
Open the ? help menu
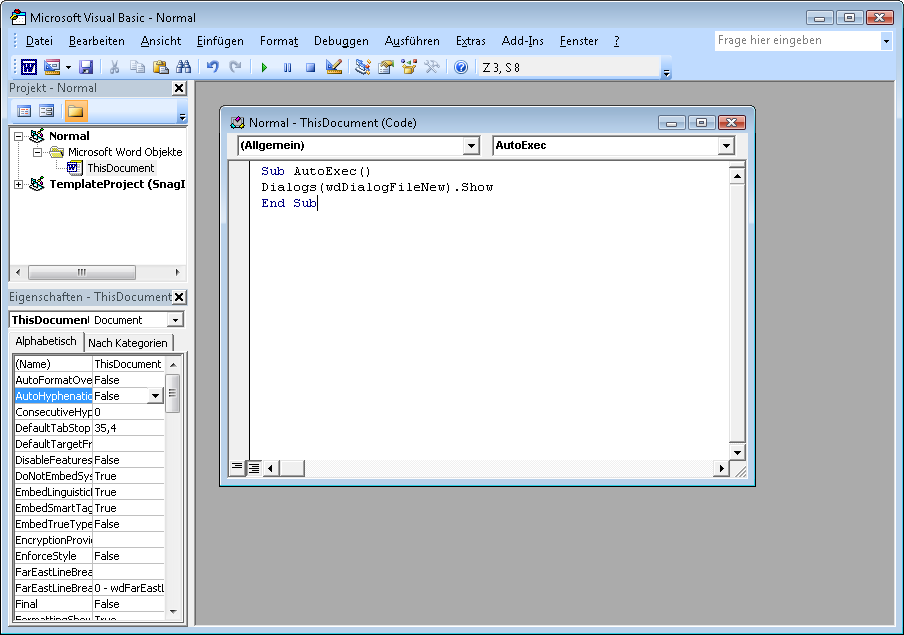pos(616,41)
